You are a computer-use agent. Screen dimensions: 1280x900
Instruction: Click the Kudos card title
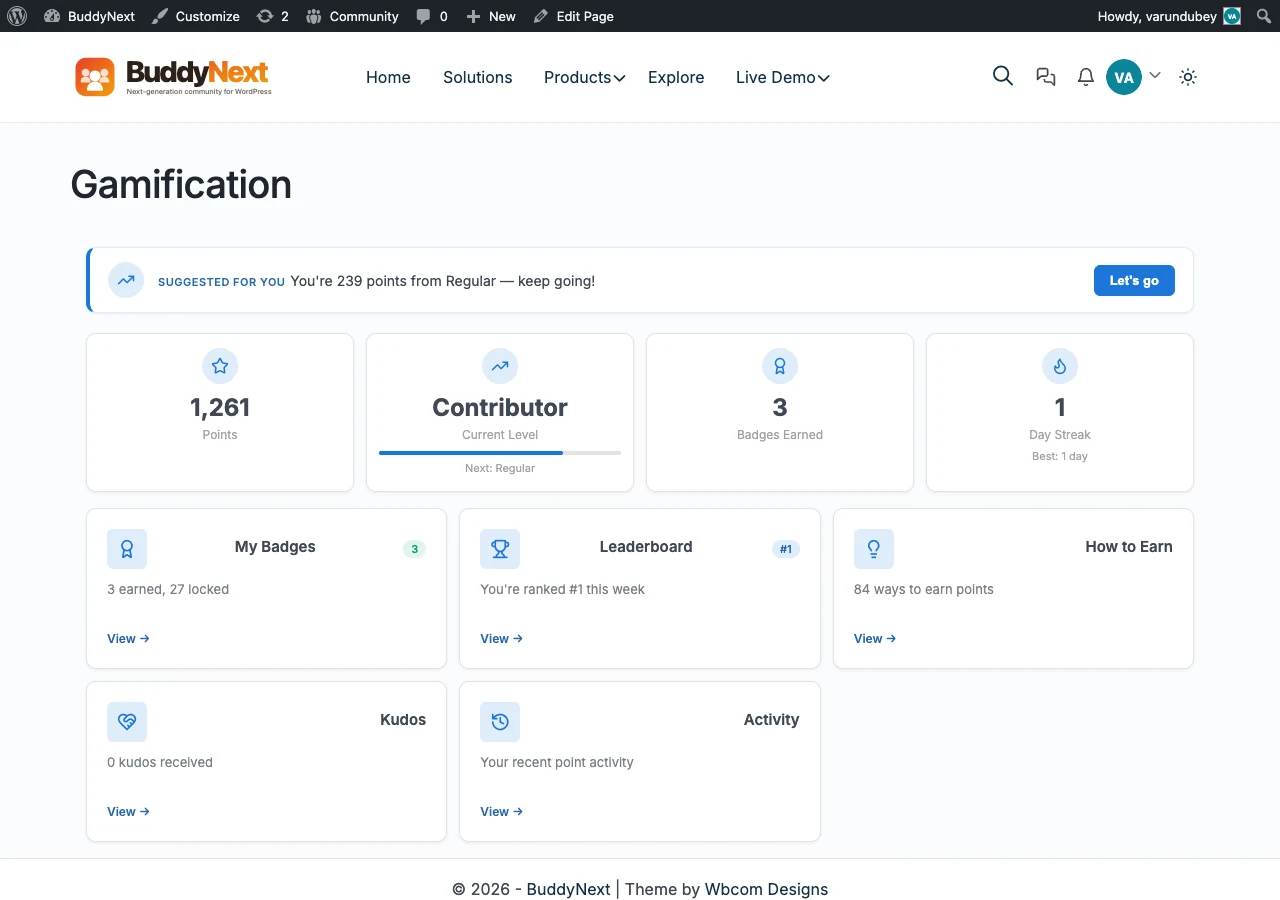click(403, 720)
